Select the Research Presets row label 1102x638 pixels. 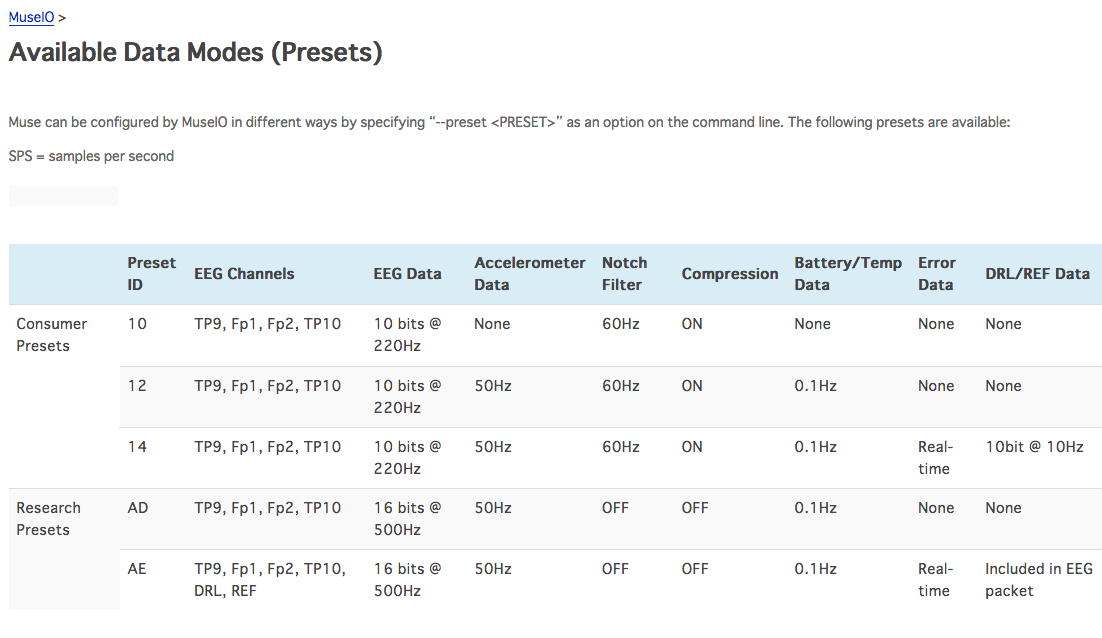pos(48,518)
